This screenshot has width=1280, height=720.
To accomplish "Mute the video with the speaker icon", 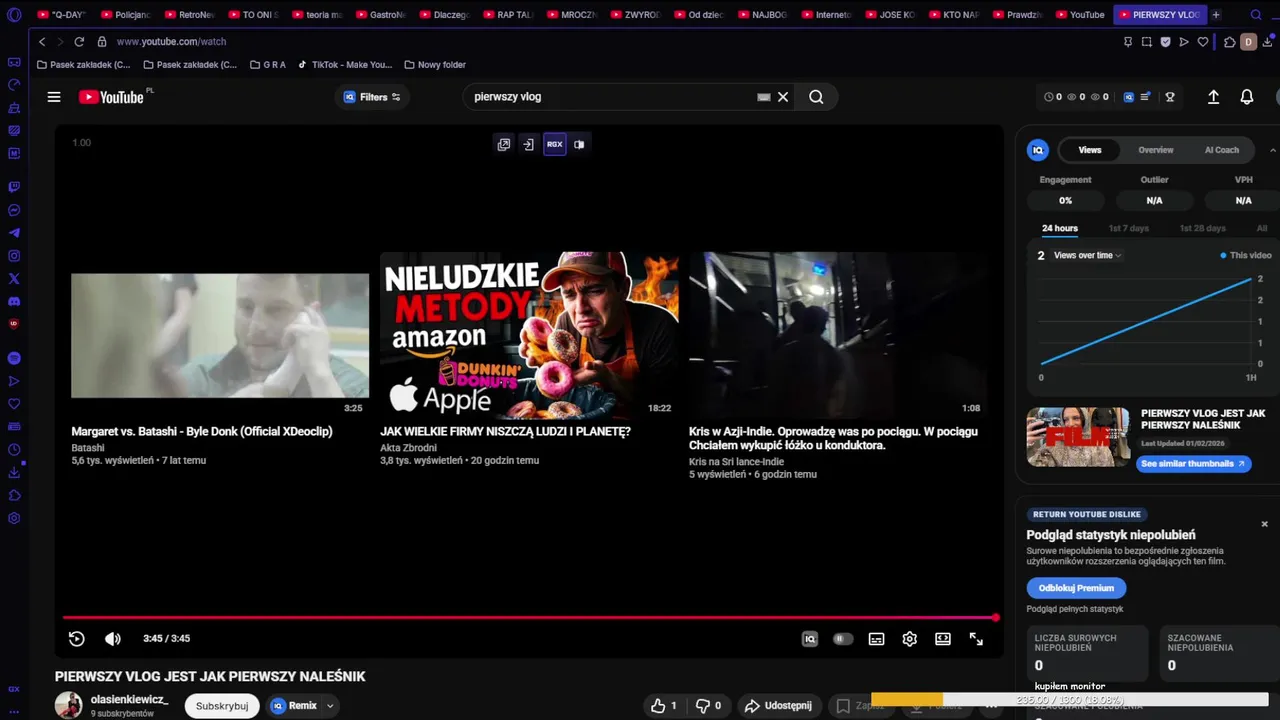I will (113, 639).
